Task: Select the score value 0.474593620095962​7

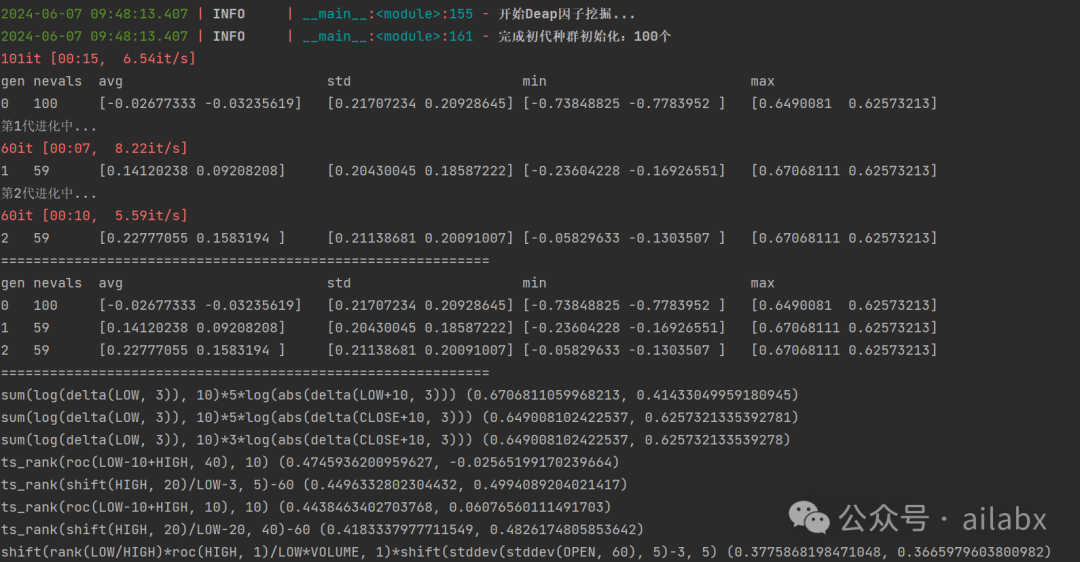Action: pyautogui.click(x=359, y=462)
